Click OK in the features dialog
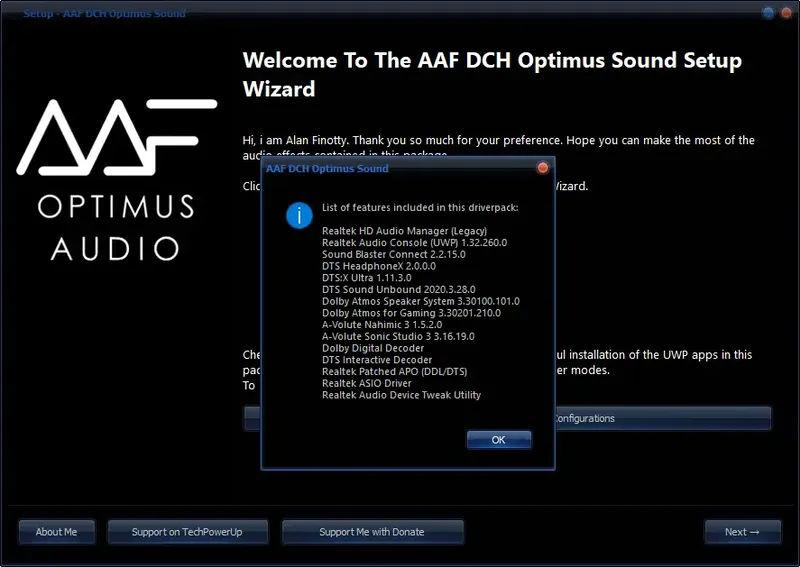 (498, 439)
